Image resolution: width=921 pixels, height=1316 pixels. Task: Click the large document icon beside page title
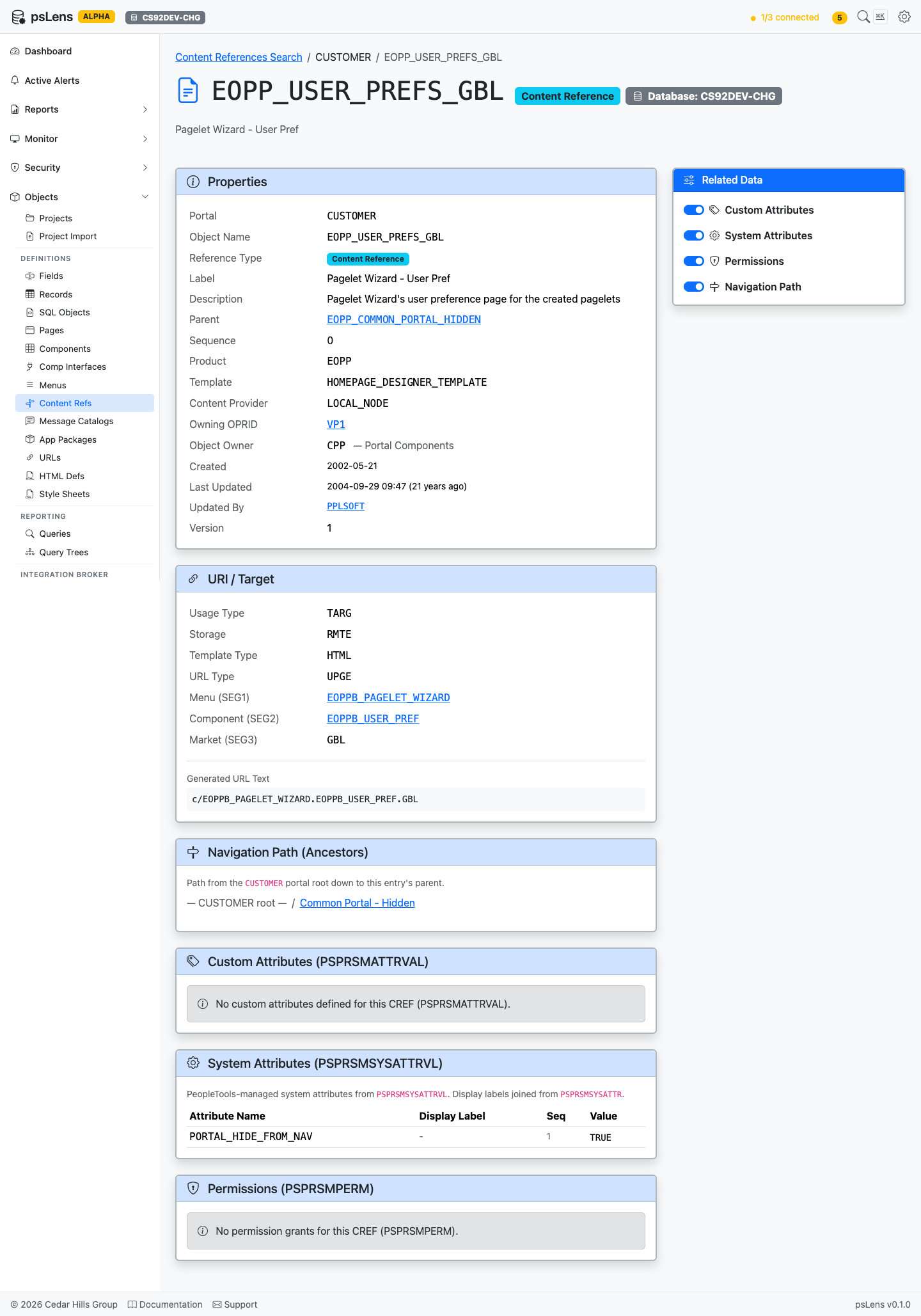click(x=188, y=90)
